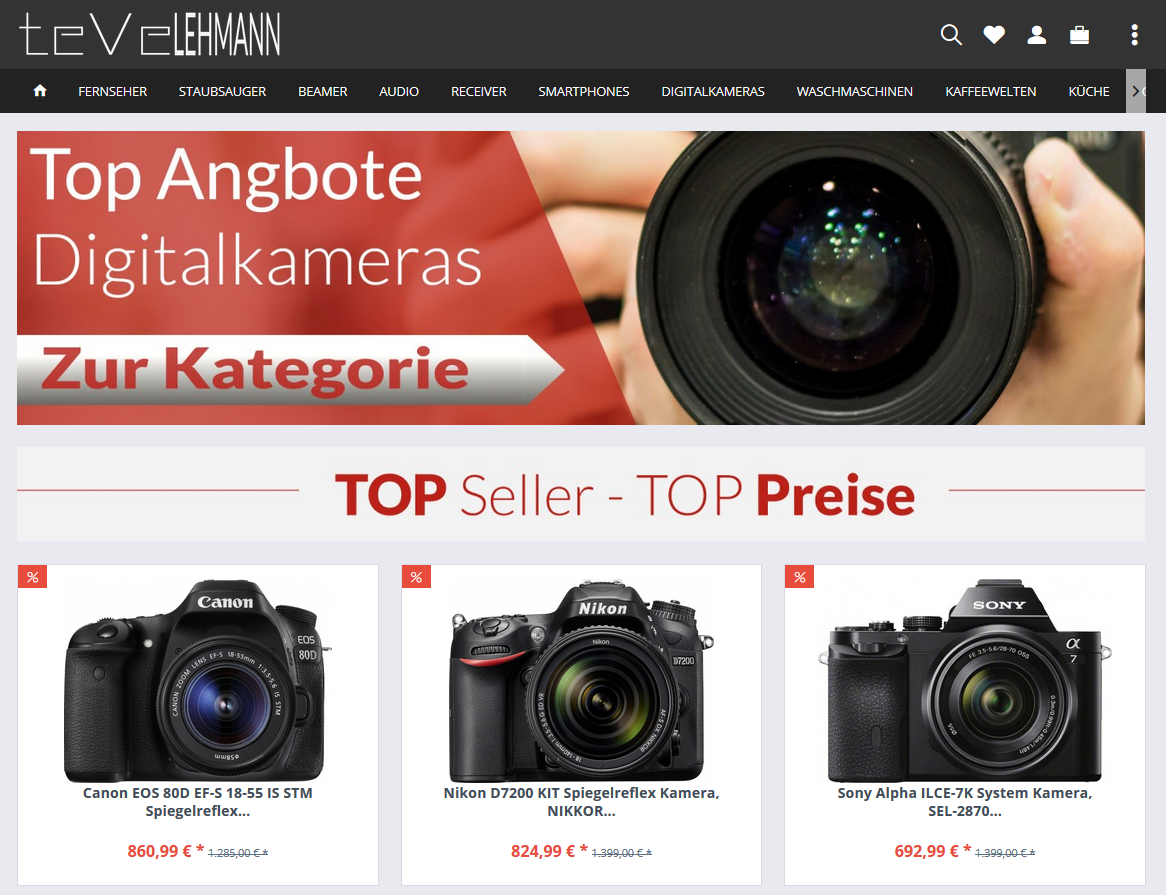Click the teVeLehmann logo
Viewport: 1166px width, 895px height.
tap(150, 34)
